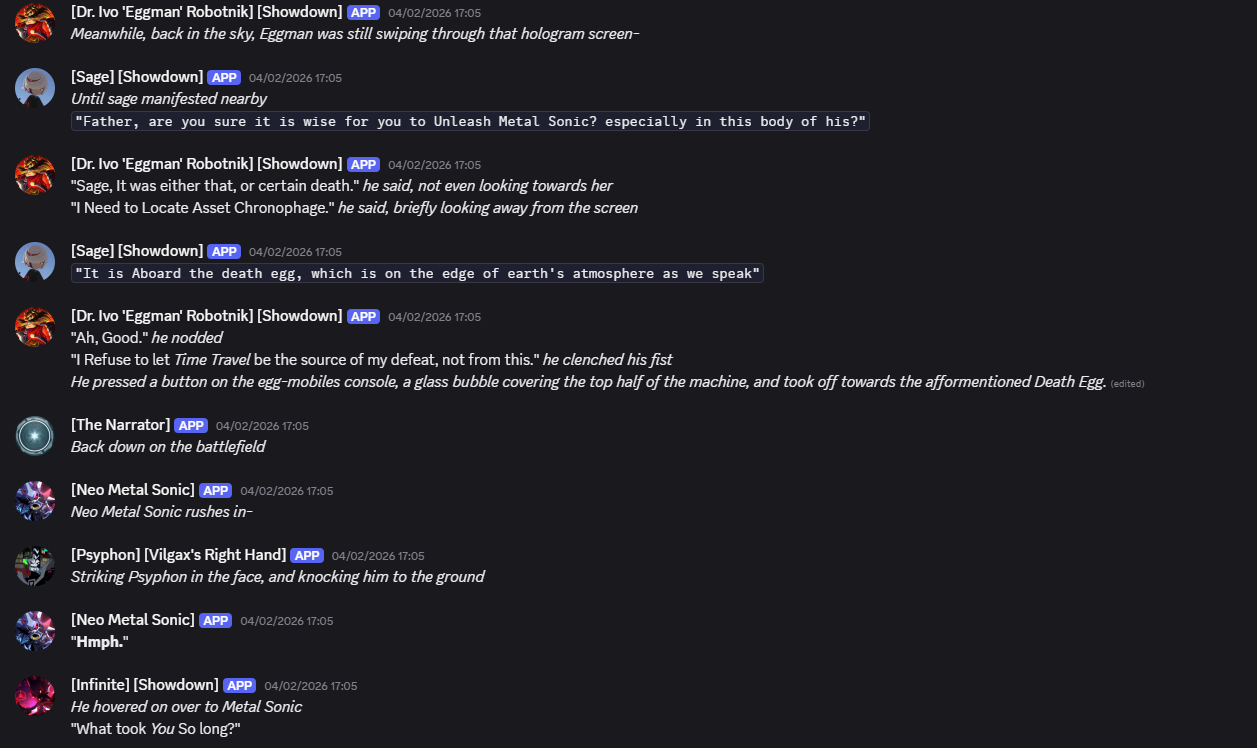
Task: Click the timestamp on The Narrator's message
Action: click(262, 426)
